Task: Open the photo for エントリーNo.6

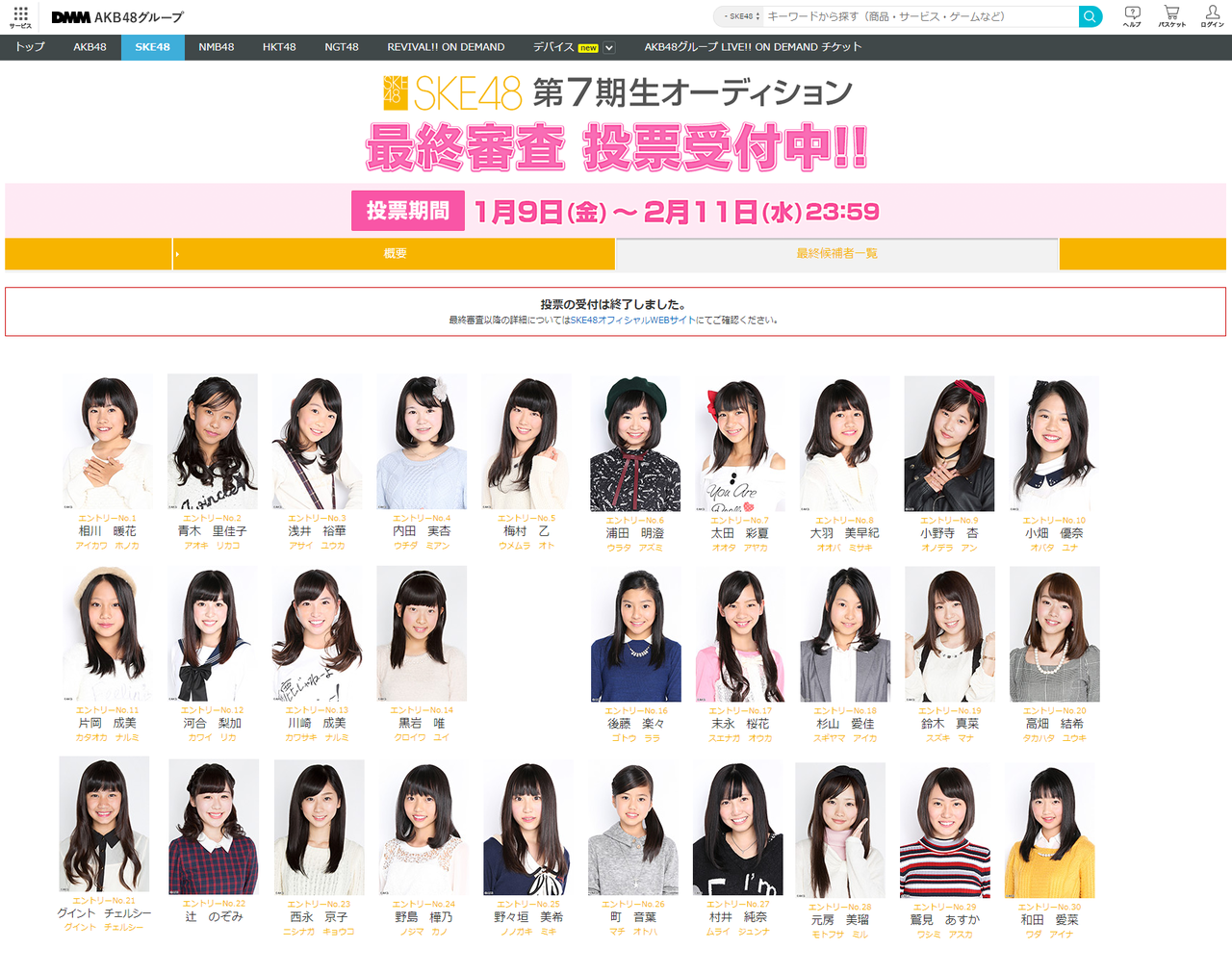Action: 635,444
